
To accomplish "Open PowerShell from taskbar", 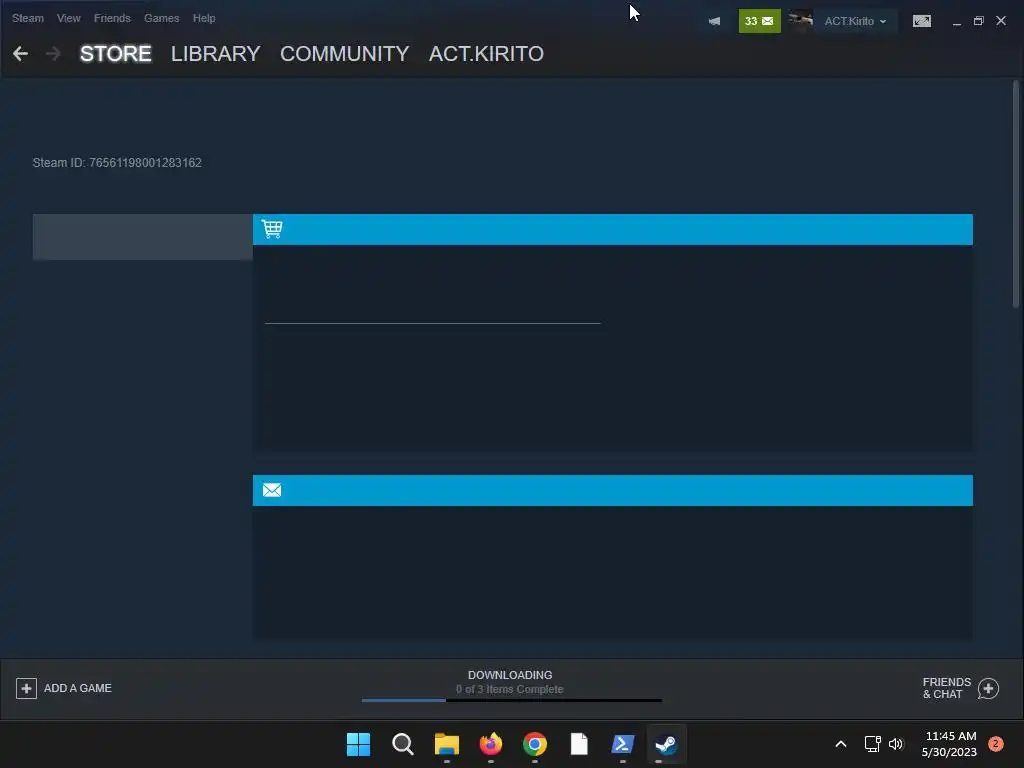I will (x=622, y=744).
